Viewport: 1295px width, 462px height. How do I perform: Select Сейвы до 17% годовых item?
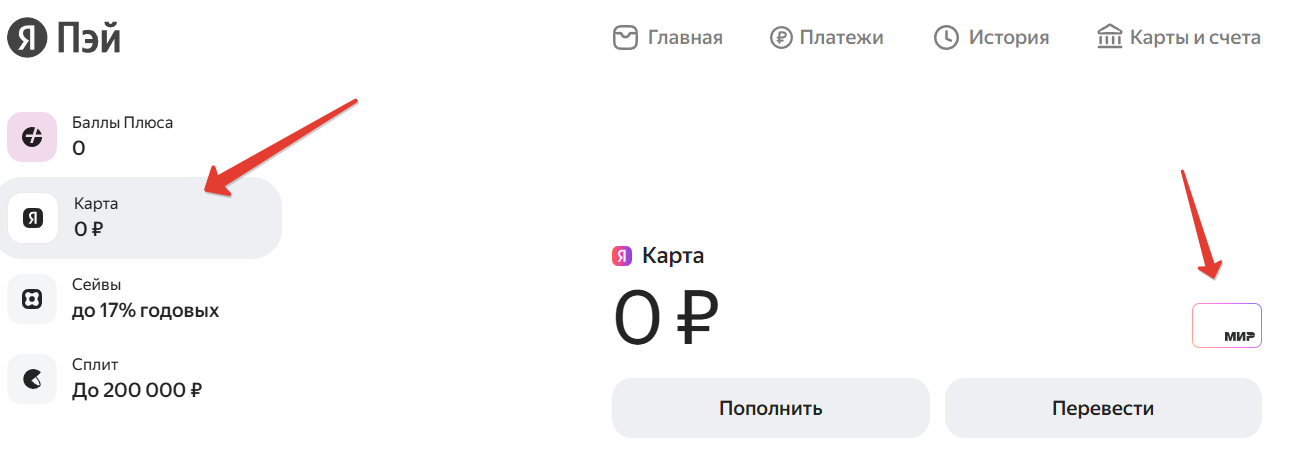145,299
